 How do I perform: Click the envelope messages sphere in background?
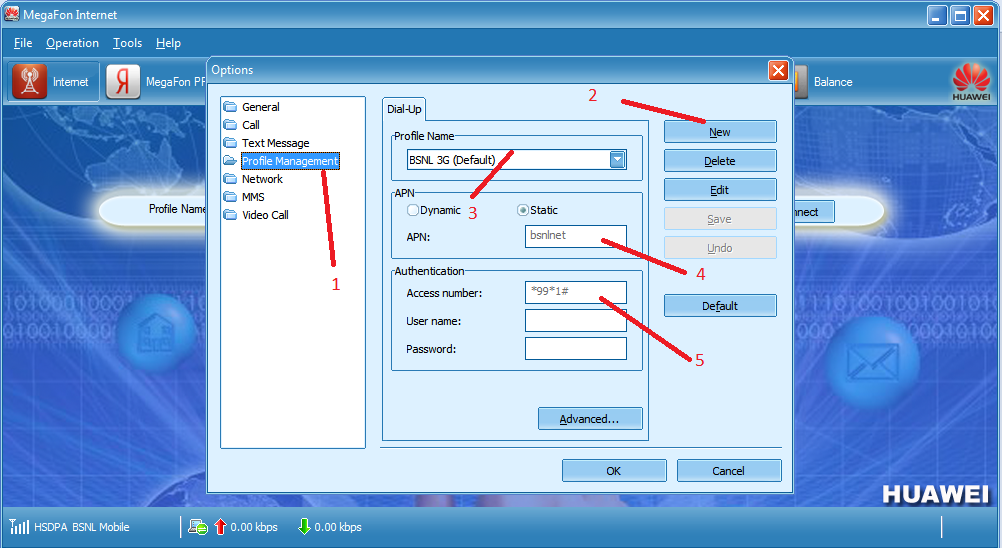point(872,362)
